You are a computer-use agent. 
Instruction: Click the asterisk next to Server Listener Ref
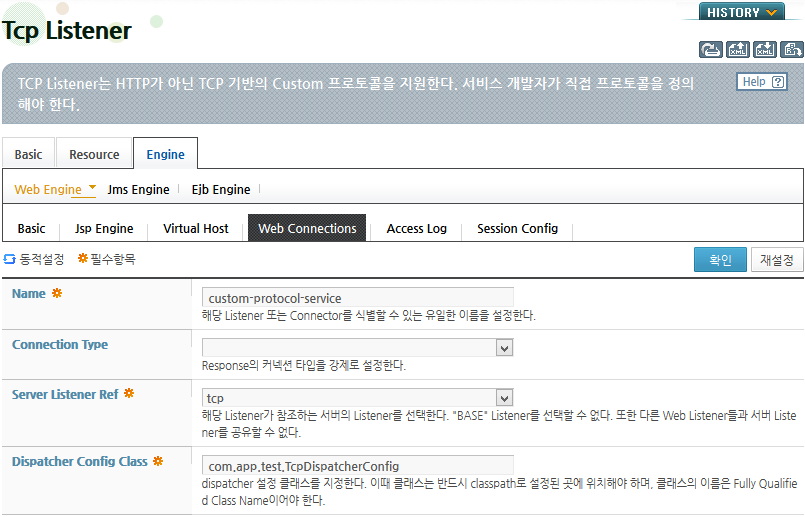[x=129, y=393]
